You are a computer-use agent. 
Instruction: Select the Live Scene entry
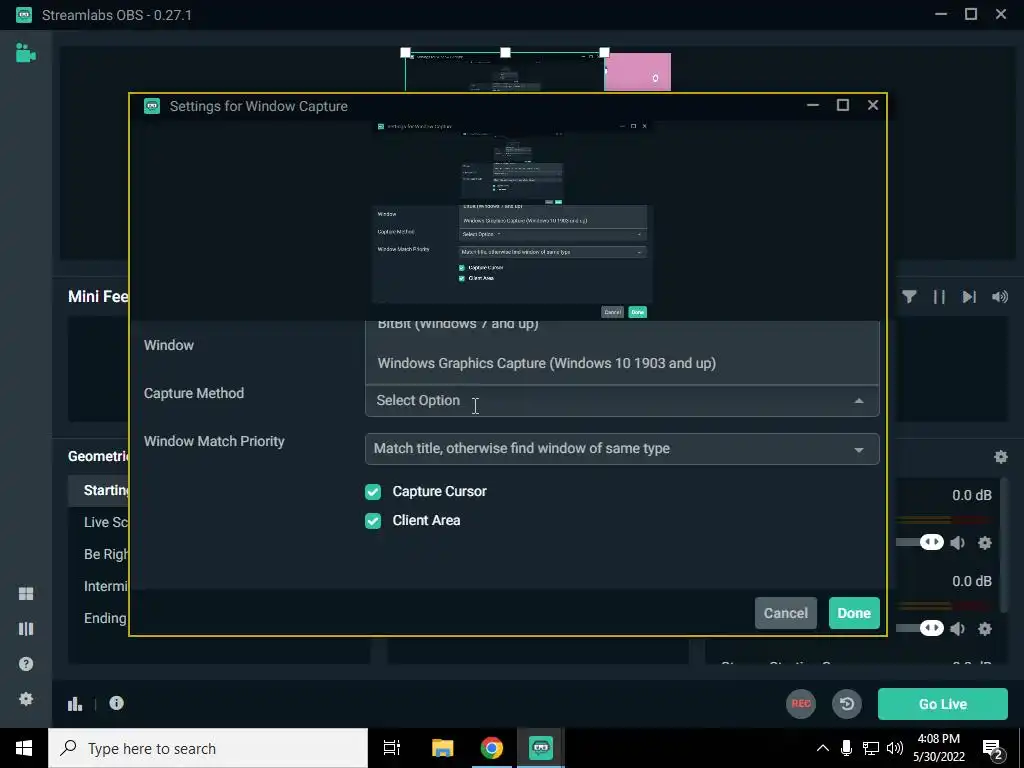(x=105, y=522)
